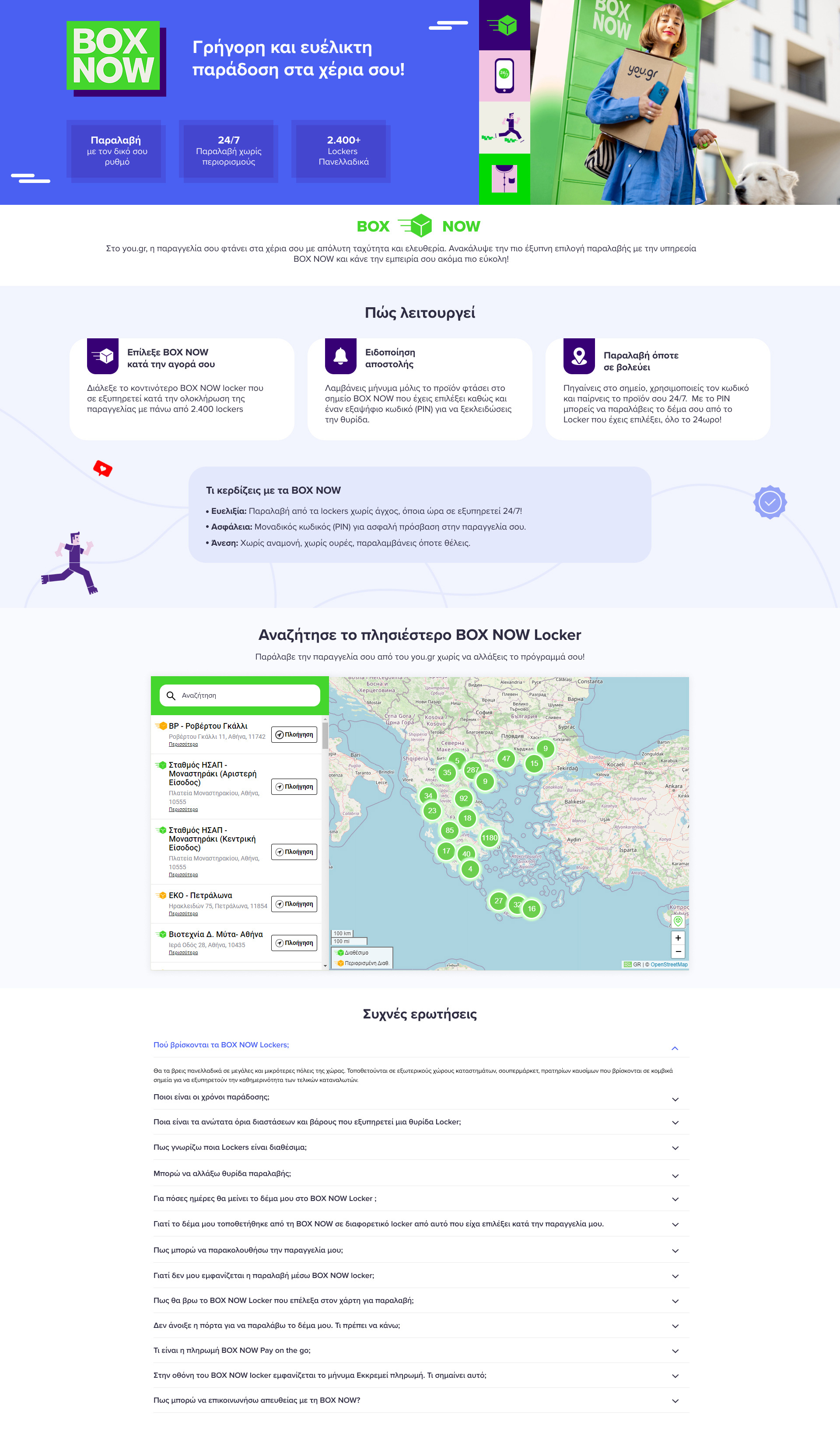Click the search magnifier icon in the locker finder
The width and height of the screenshot is (840, 1429).
tap(171, 695)
